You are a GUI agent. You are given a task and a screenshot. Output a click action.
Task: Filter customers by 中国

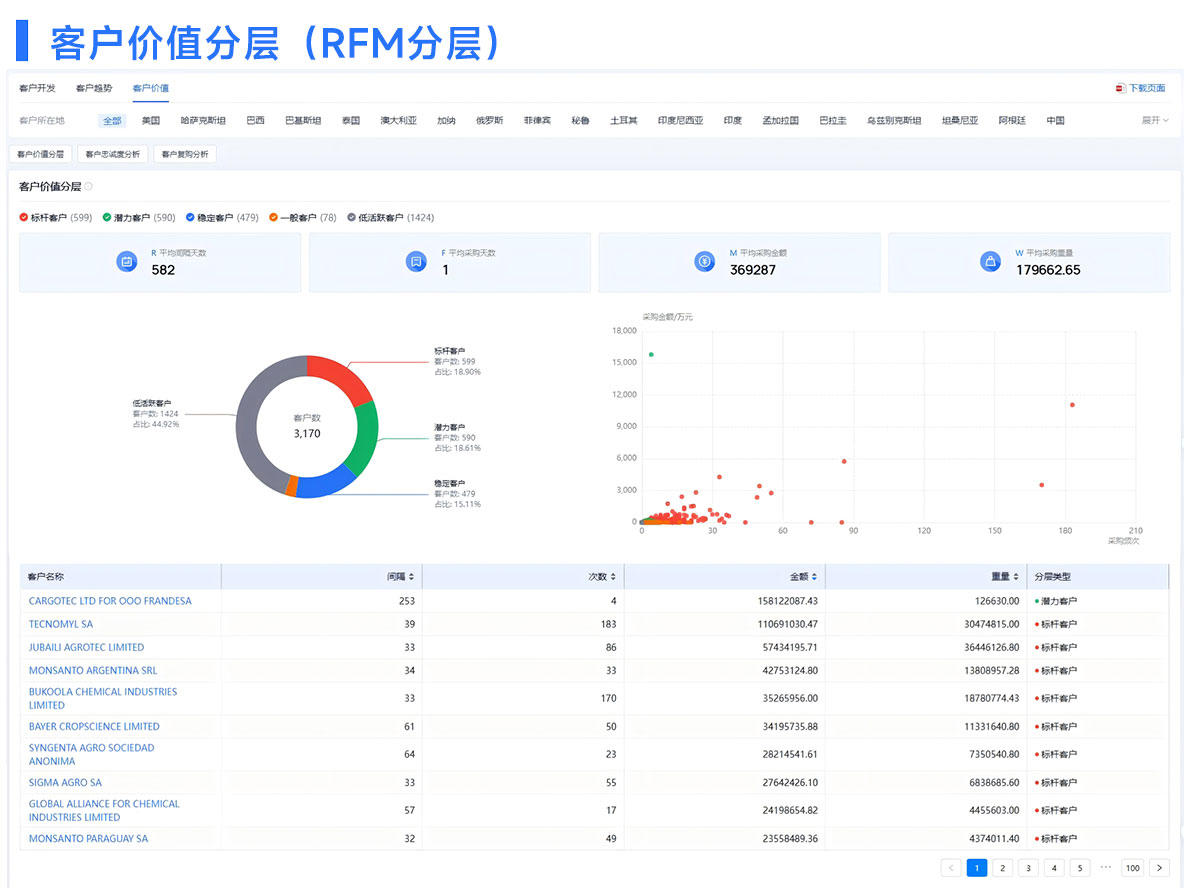point(1056,121)
